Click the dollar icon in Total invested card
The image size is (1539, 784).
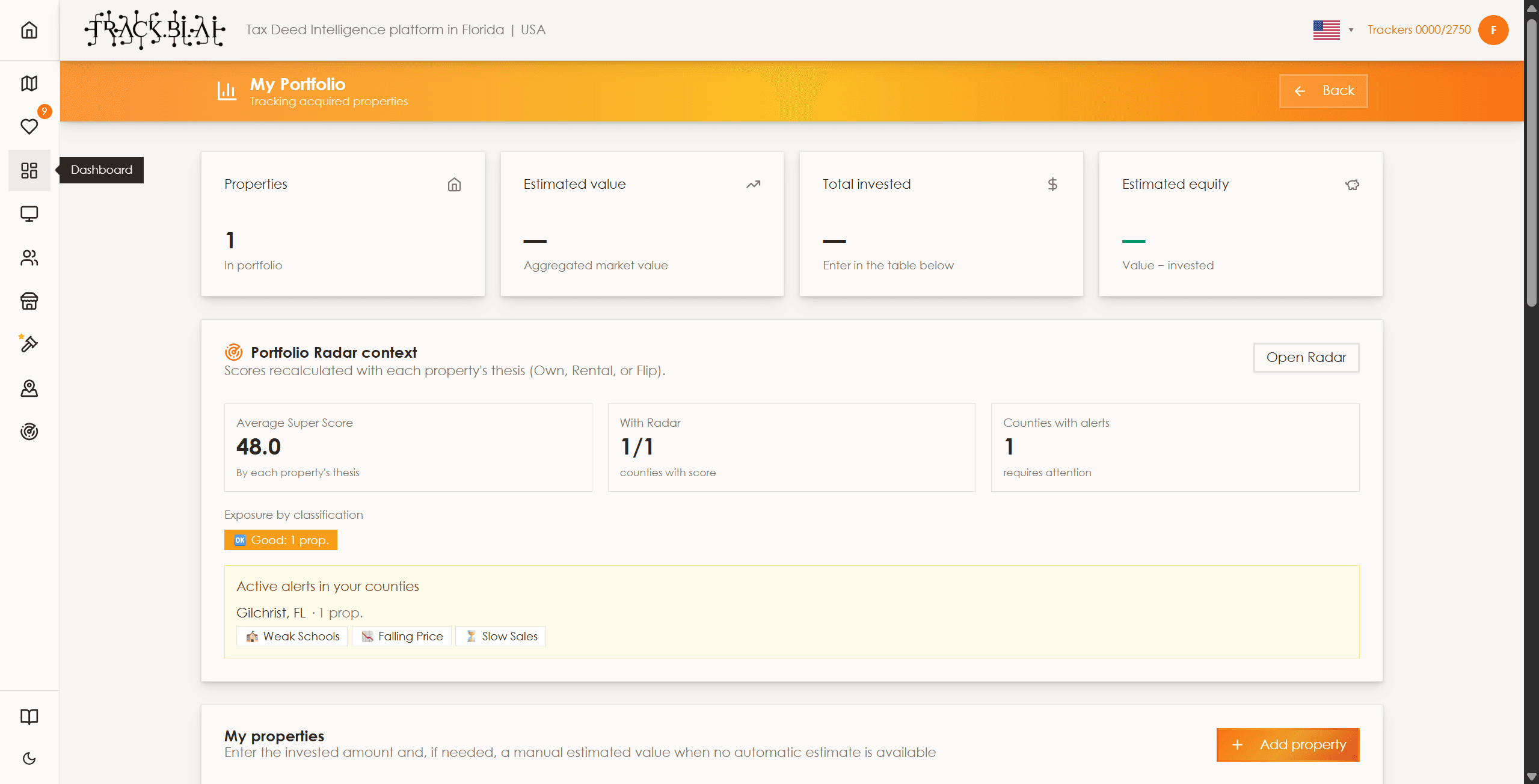click(1052, 184)
